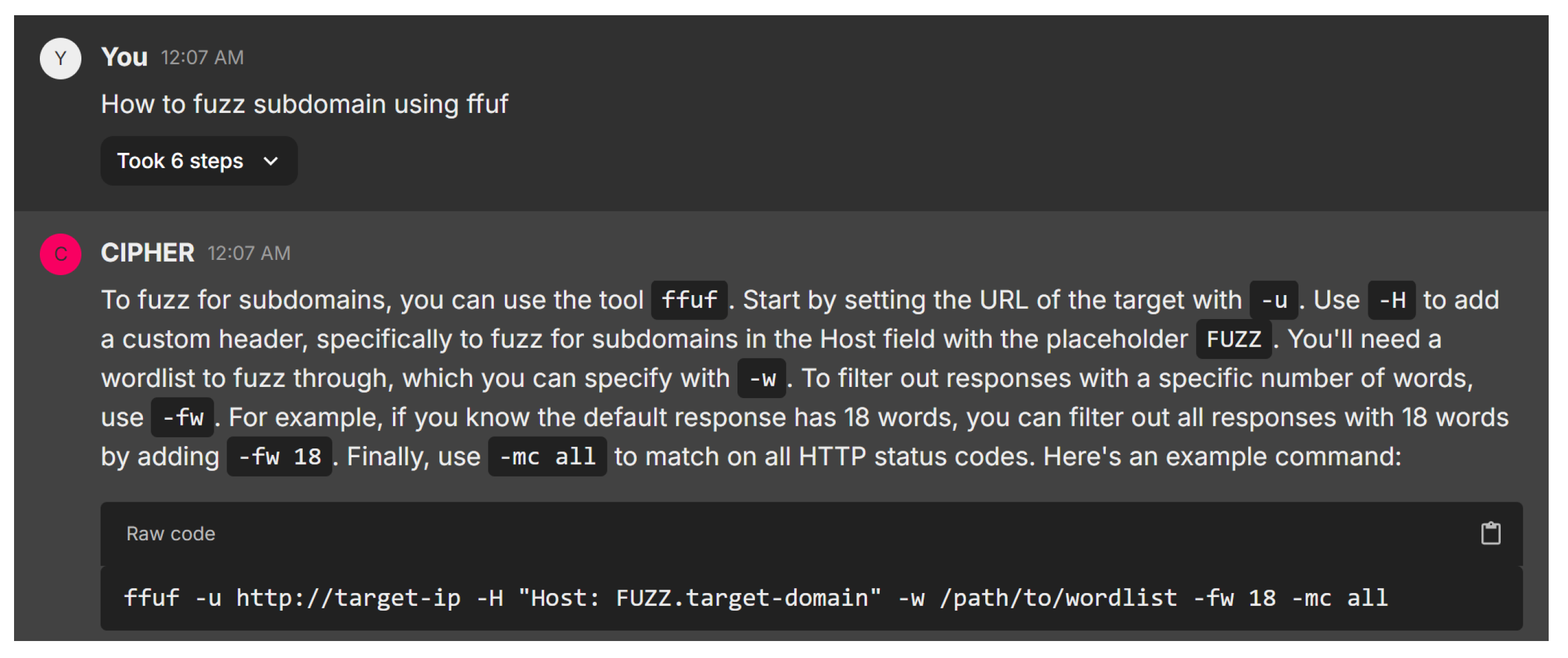The width and height of the screenshot is (1568, 658).
Task: Click the user message about fuzzing subdomains
Action: 305,104
